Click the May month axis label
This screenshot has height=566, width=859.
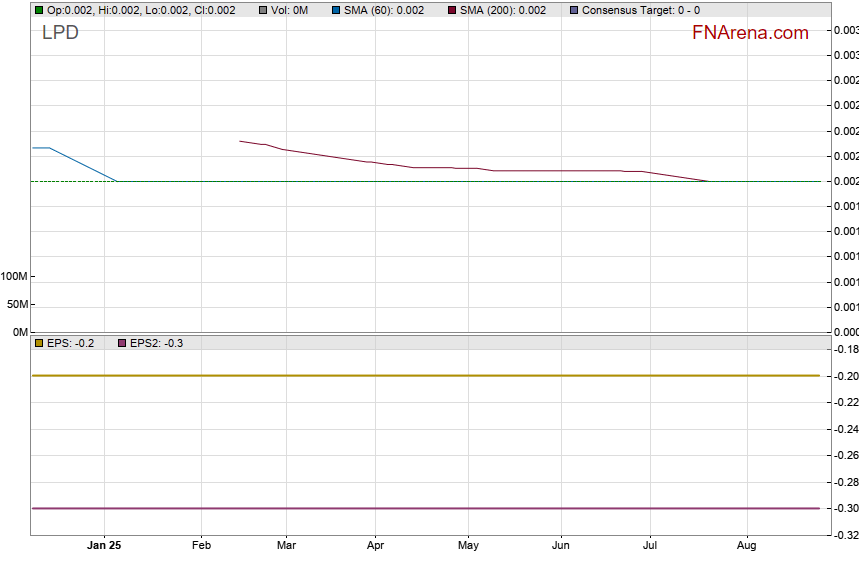coord(468,546)
